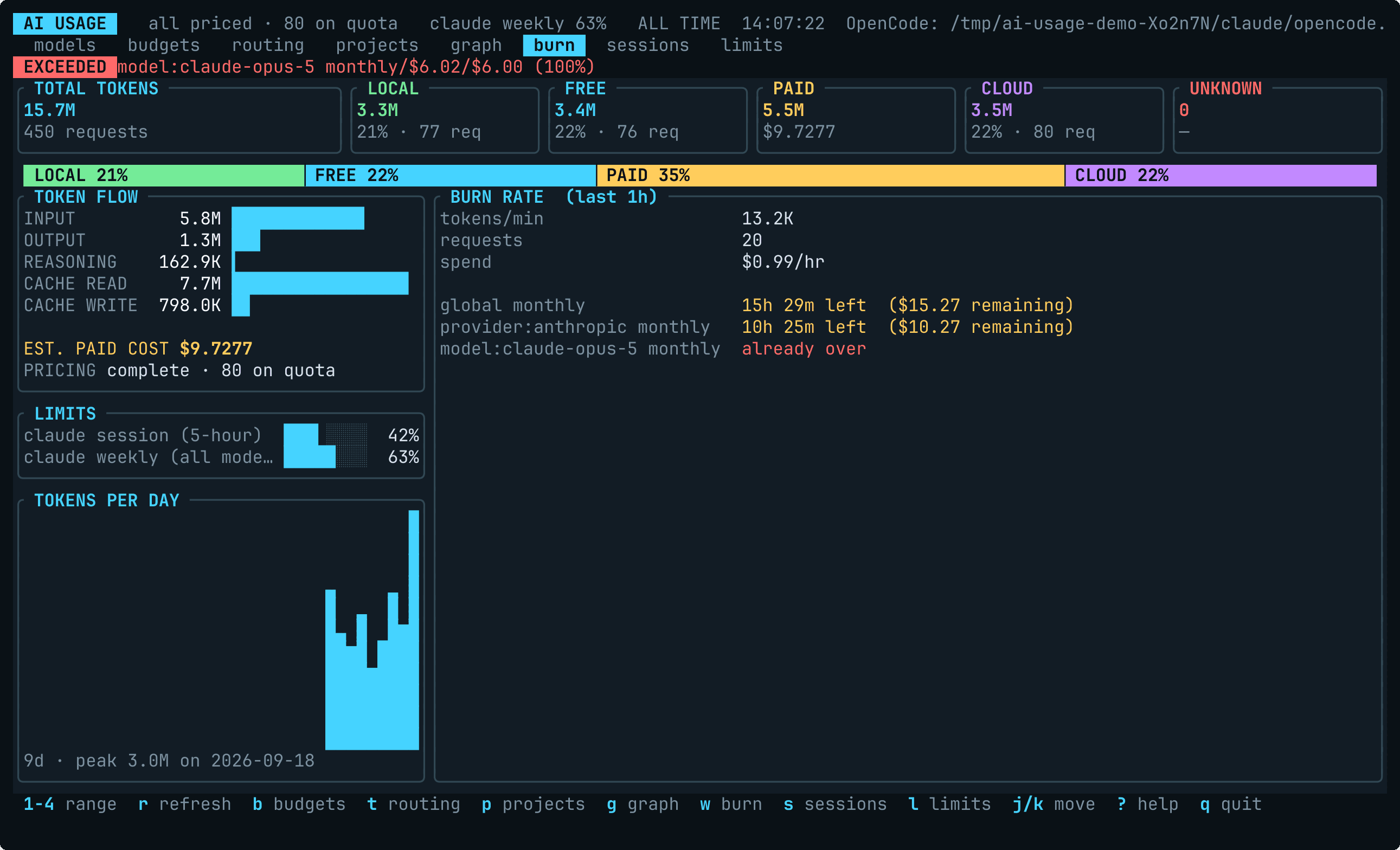Click the 'p projects' footer shortcut
1400x850 pixels.
pyautogui.click(x=534, y=804)
